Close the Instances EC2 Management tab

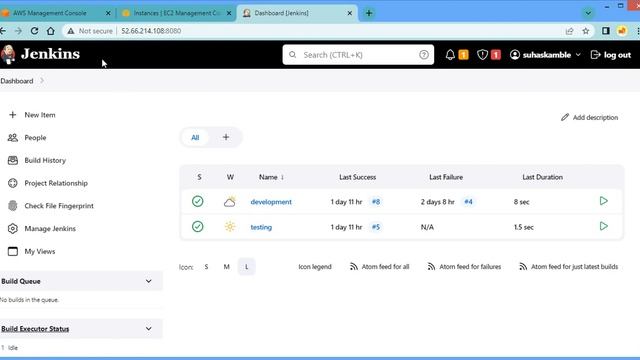point(229,13)
